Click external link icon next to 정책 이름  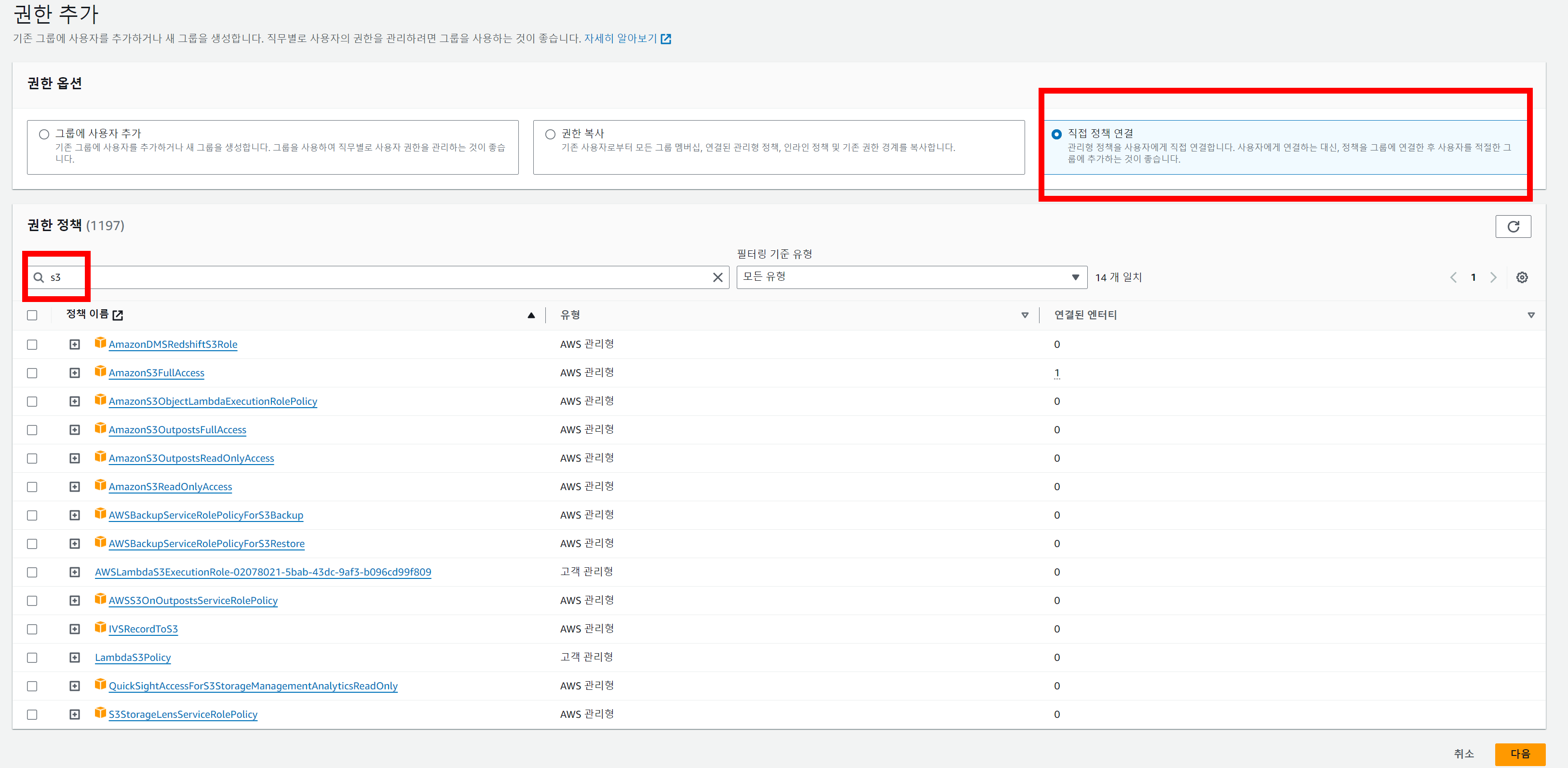point(118,315)
